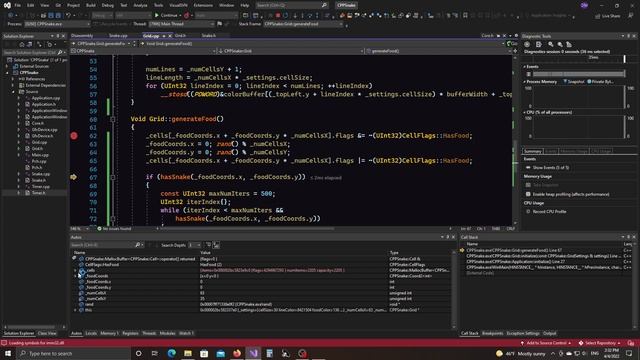This screenshot has height=360, width=640.
Task: Collapse the CPPSnake project node
Action: pyautogui.click(x=7, y=73)
